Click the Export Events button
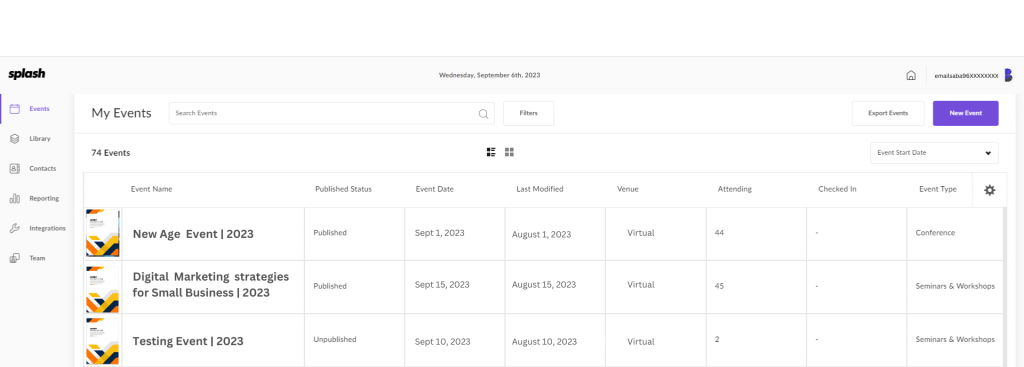 point(888,113)
